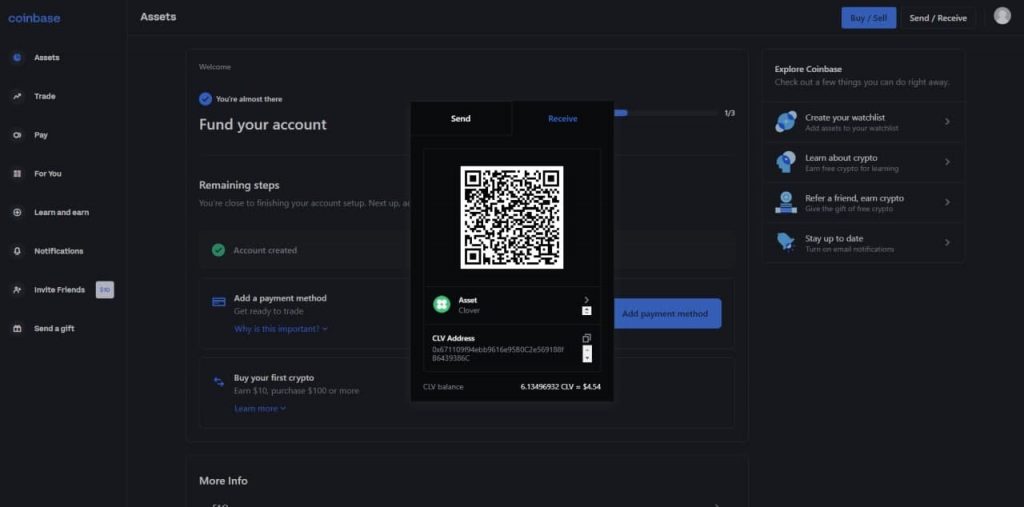Click the credit card payment icon

coord(219,302)
